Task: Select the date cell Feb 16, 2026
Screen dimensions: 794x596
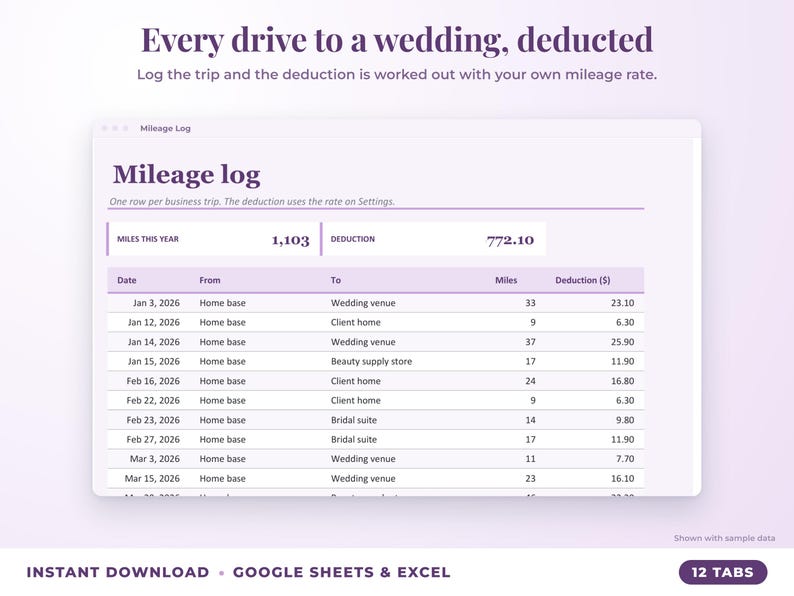Action: click(x=153, y=381)
